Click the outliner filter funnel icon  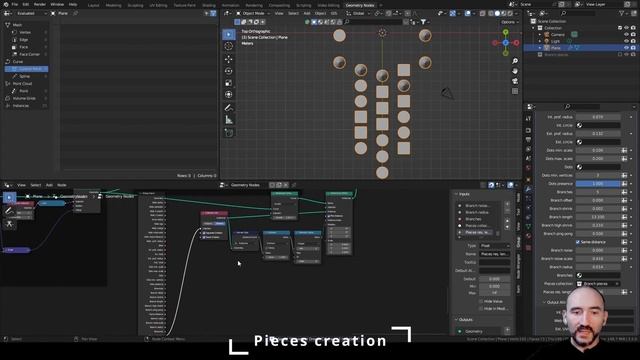pyautogui.click(x=622, y=13)
